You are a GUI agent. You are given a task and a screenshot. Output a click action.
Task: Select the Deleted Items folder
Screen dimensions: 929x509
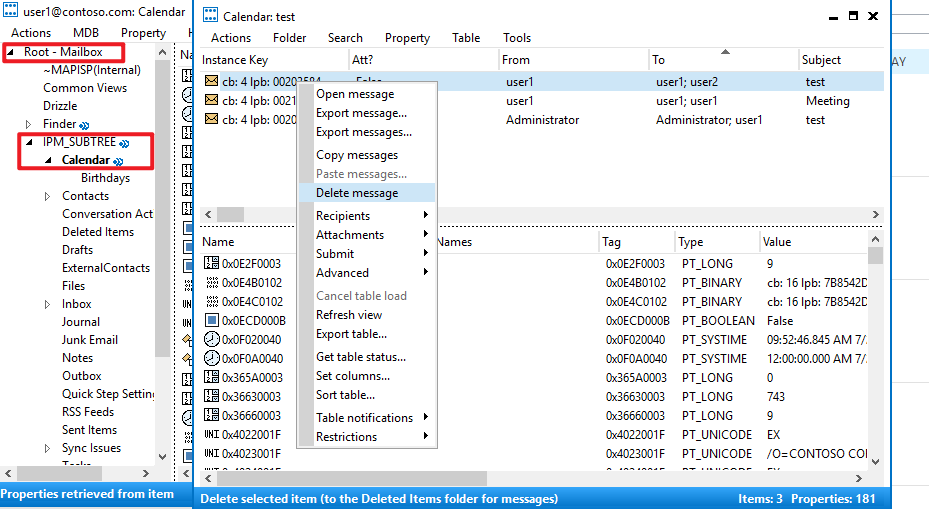[98, 232]
